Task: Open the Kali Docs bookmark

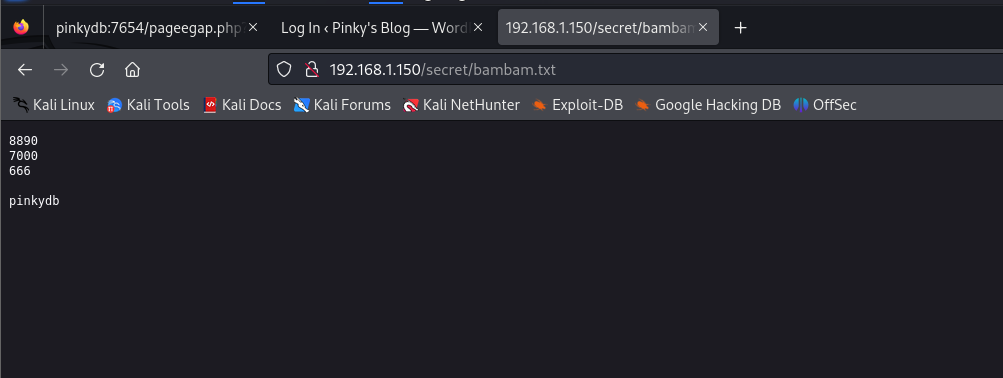Action: point(242,105)
